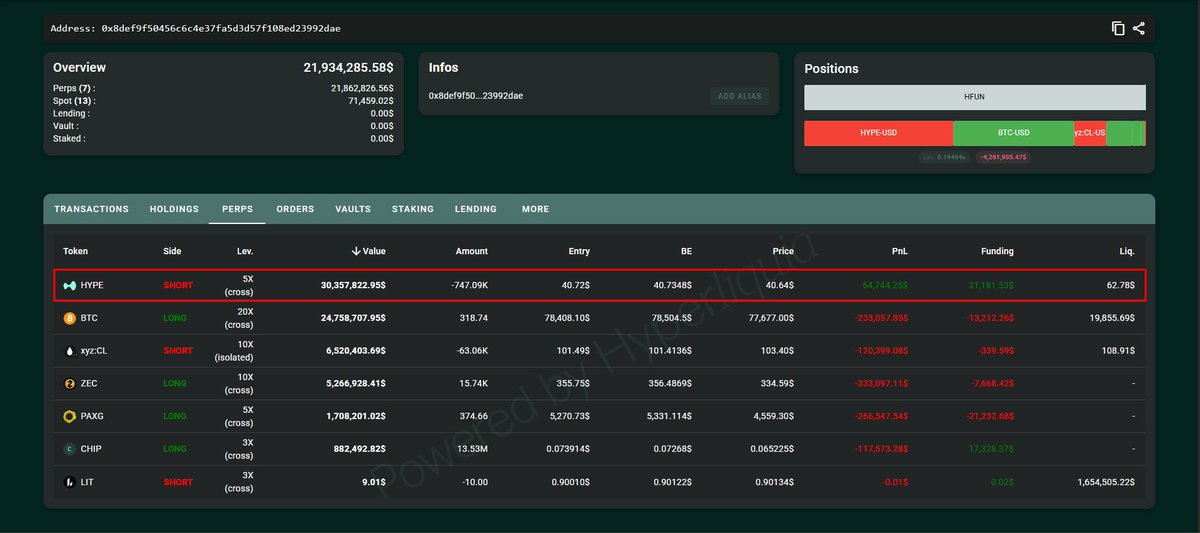This screenshot has height=533, width=1200.
Task: Click the Funding column header
Action: 997,251
